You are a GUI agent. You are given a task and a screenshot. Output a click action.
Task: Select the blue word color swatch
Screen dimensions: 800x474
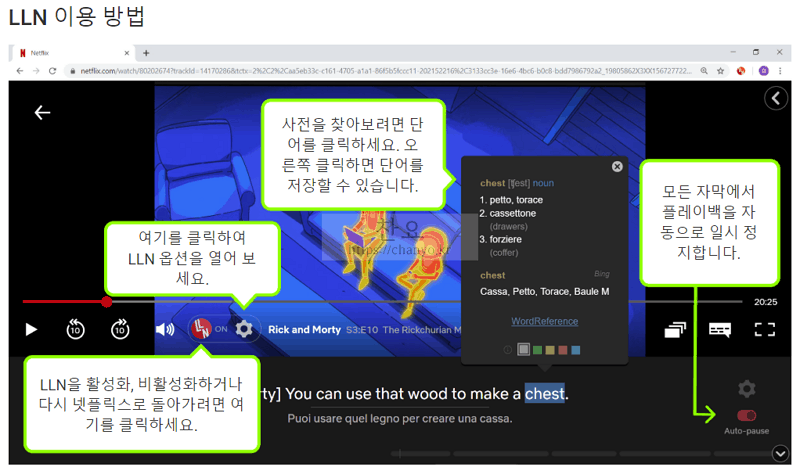point(576,350)
